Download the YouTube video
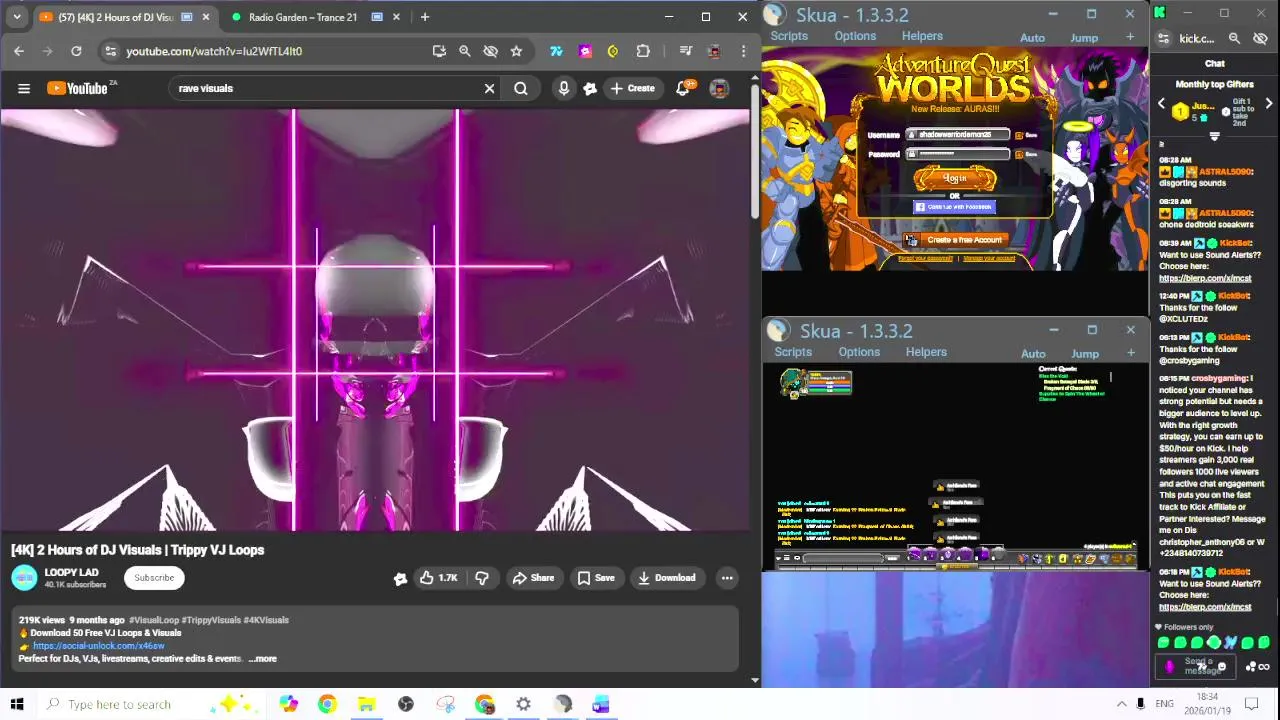The image size is (1280, 720). click(666, 577)
